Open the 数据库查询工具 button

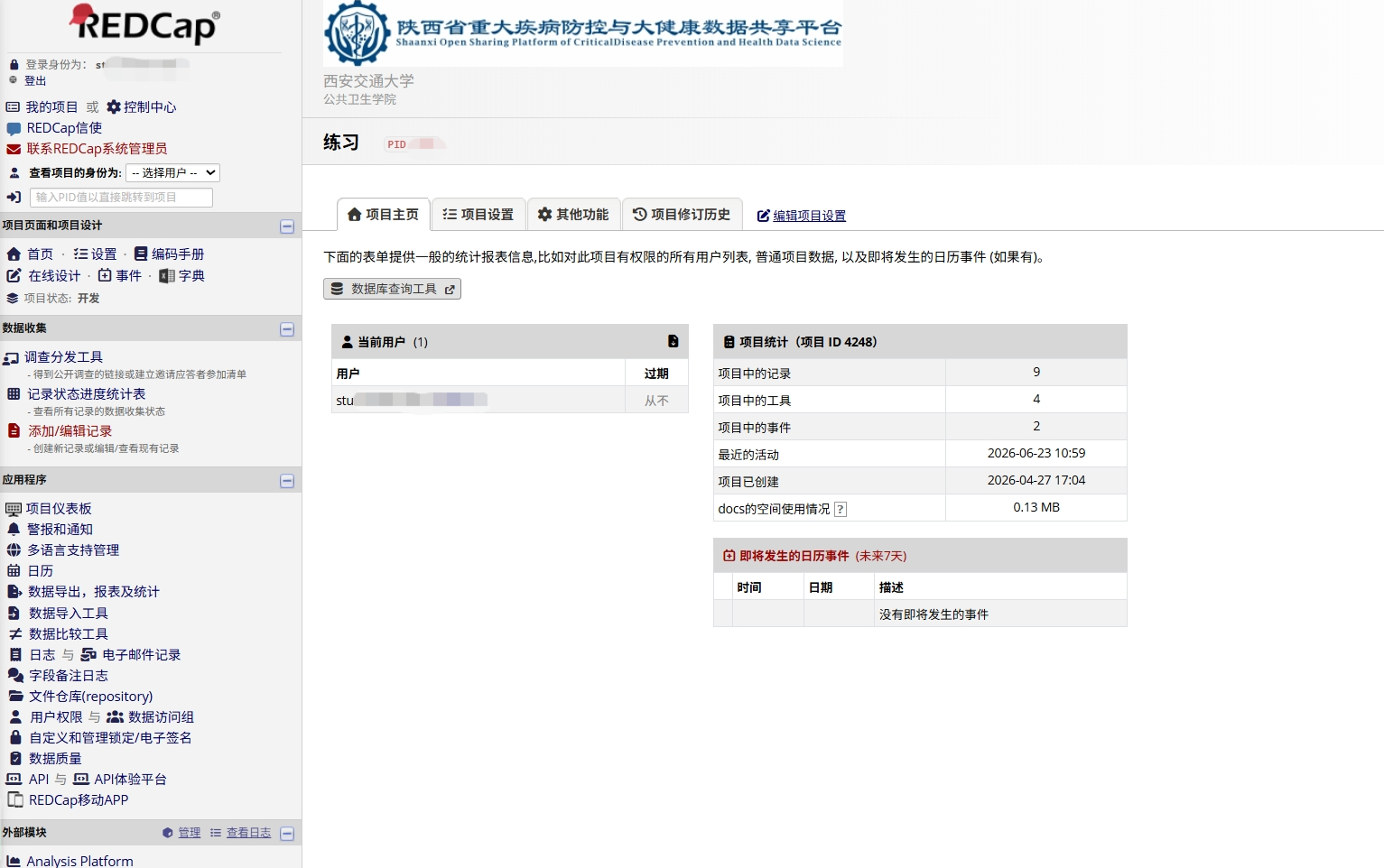coord(392,289)
